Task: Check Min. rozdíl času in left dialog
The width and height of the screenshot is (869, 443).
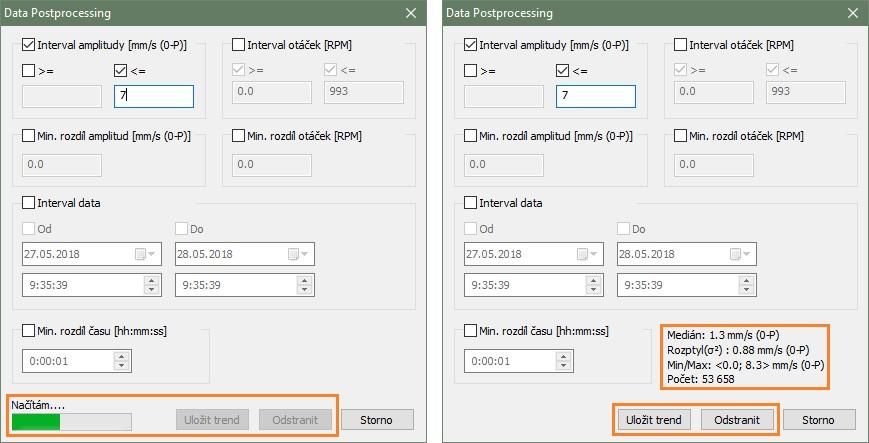Action: pos(29,331)
